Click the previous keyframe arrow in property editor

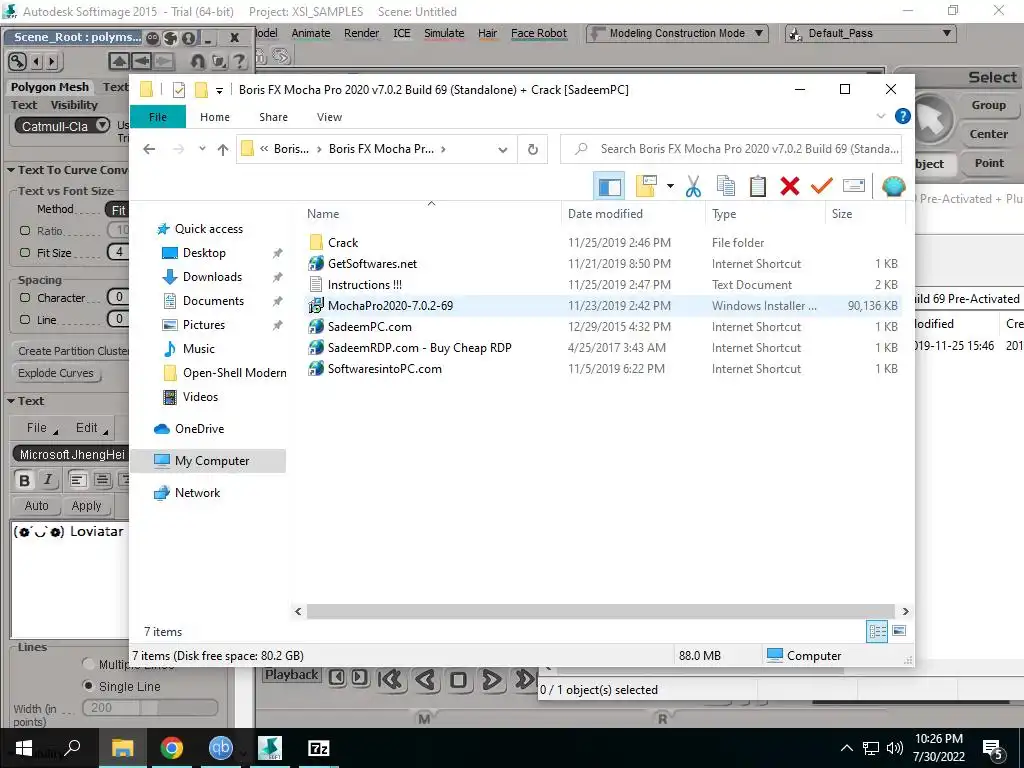point(36,61)
